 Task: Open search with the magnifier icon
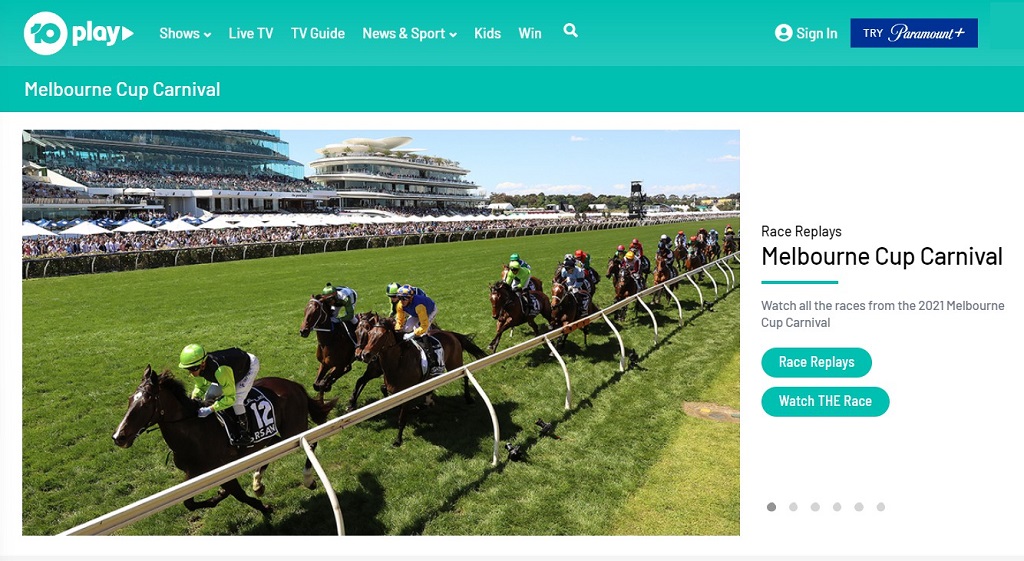570,31
